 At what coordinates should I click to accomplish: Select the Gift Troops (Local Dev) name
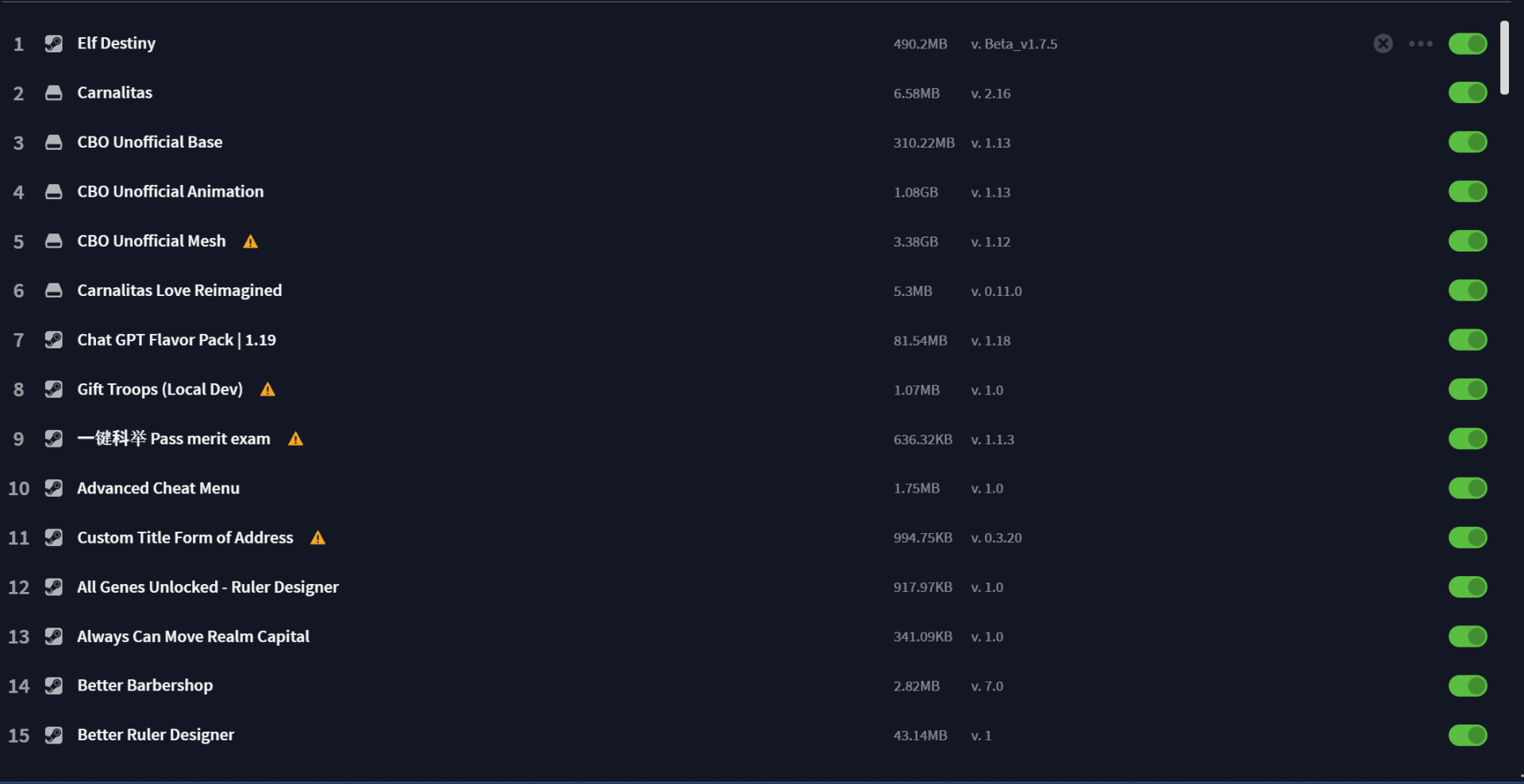point(160,390)
